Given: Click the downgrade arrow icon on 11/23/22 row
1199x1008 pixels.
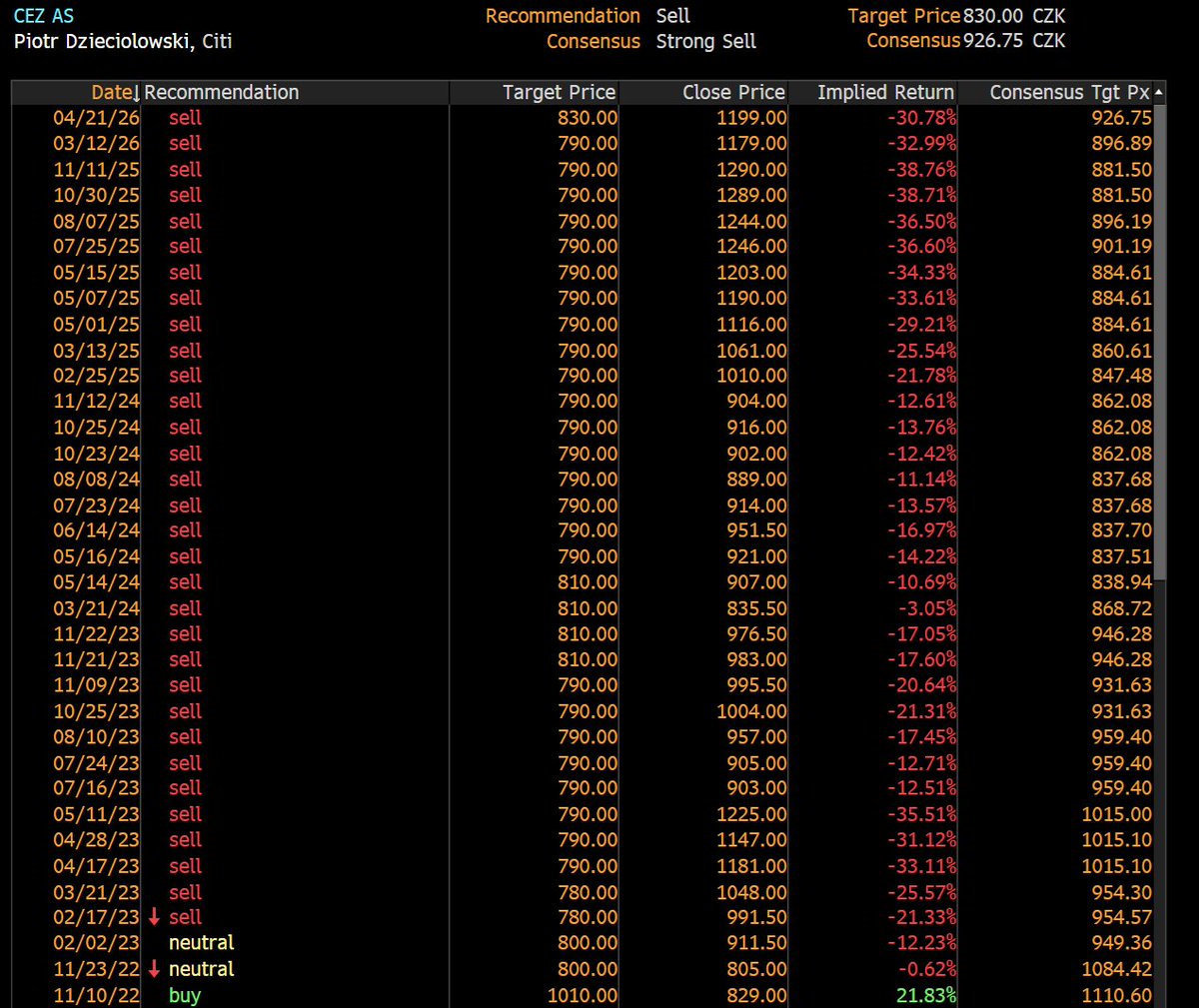Looking at the screenshot, I should [x=154, y=969].
